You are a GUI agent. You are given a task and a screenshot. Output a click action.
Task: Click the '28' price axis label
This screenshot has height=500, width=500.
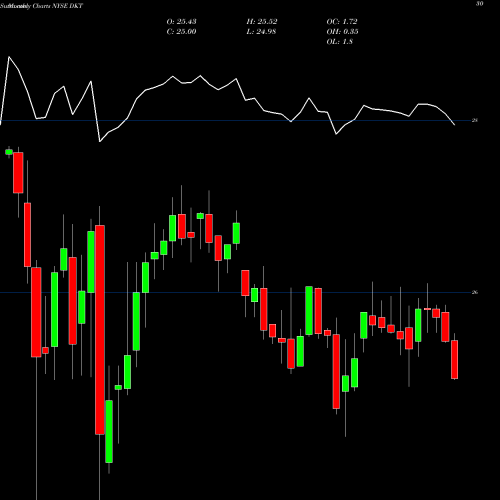point(475,120)
